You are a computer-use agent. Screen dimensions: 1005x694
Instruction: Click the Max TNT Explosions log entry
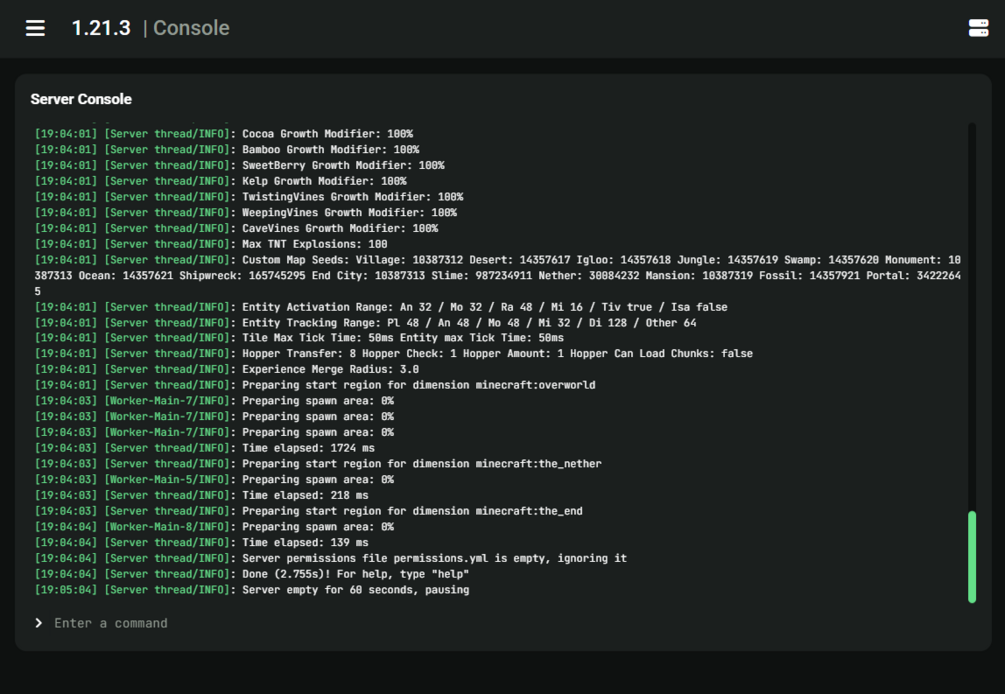[314, 244]
